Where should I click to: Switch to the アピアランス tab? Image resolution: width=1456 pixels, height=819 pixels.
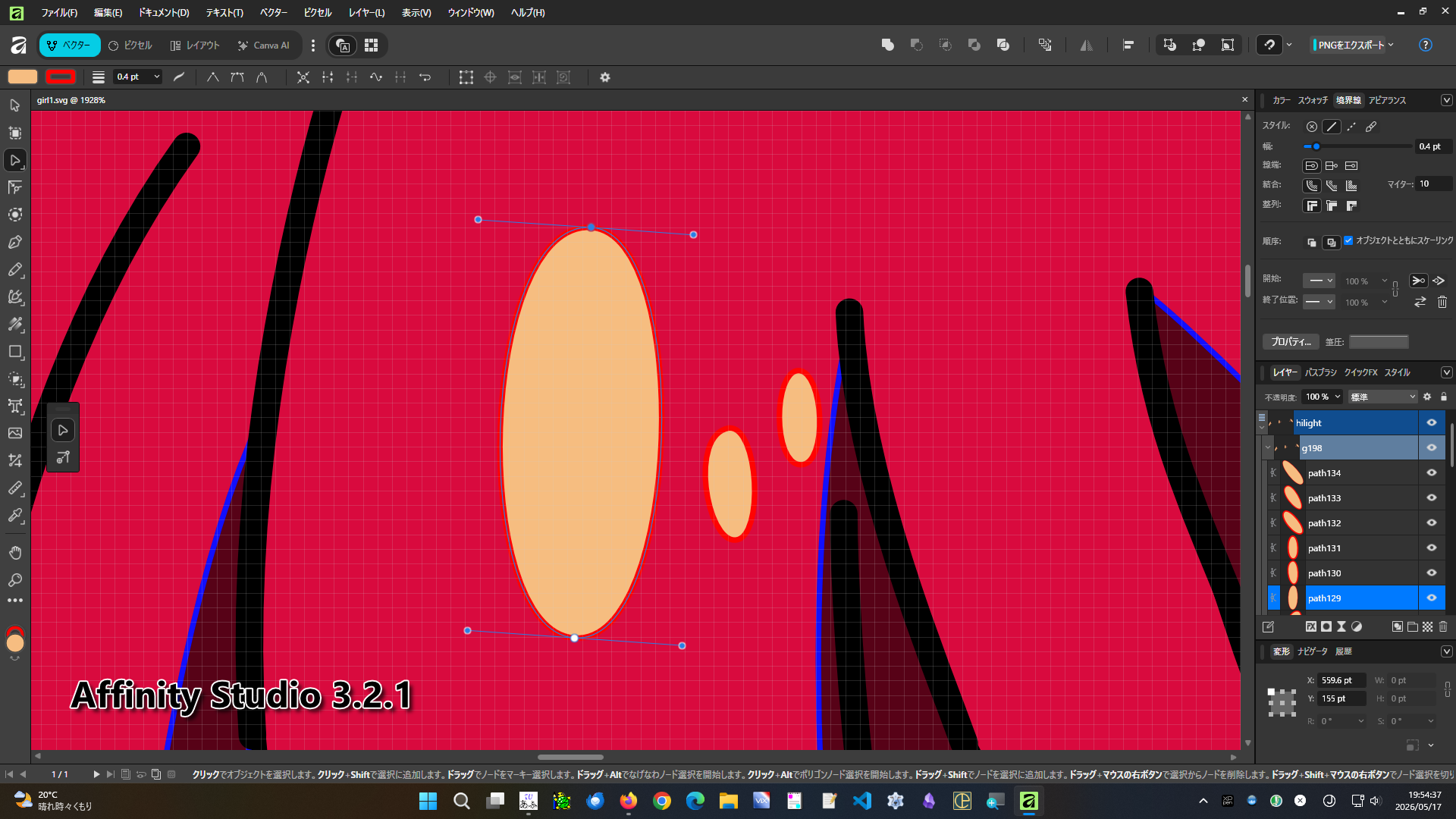click(x=1387, y=101)
